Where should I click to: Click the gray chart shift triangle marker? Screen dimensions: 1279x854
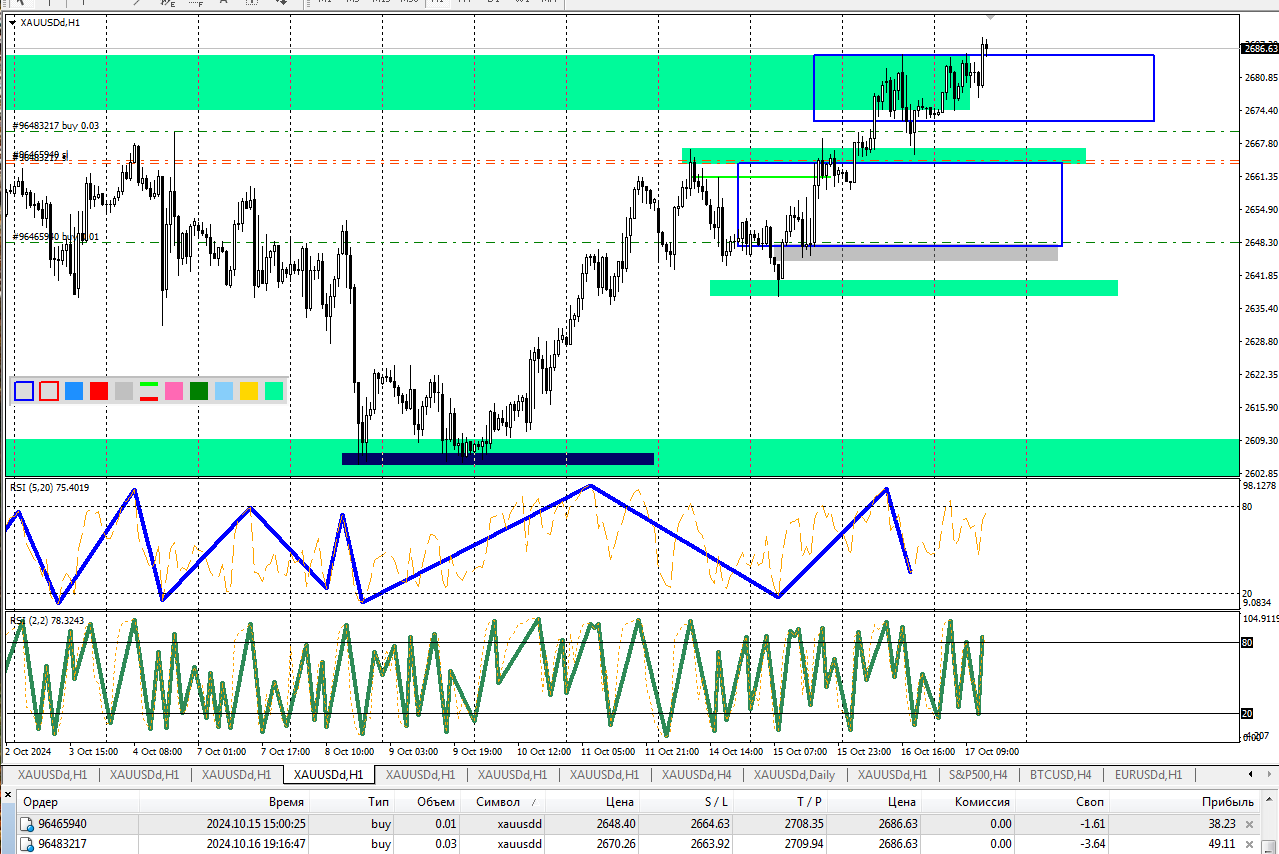click(x=990, y=17)
